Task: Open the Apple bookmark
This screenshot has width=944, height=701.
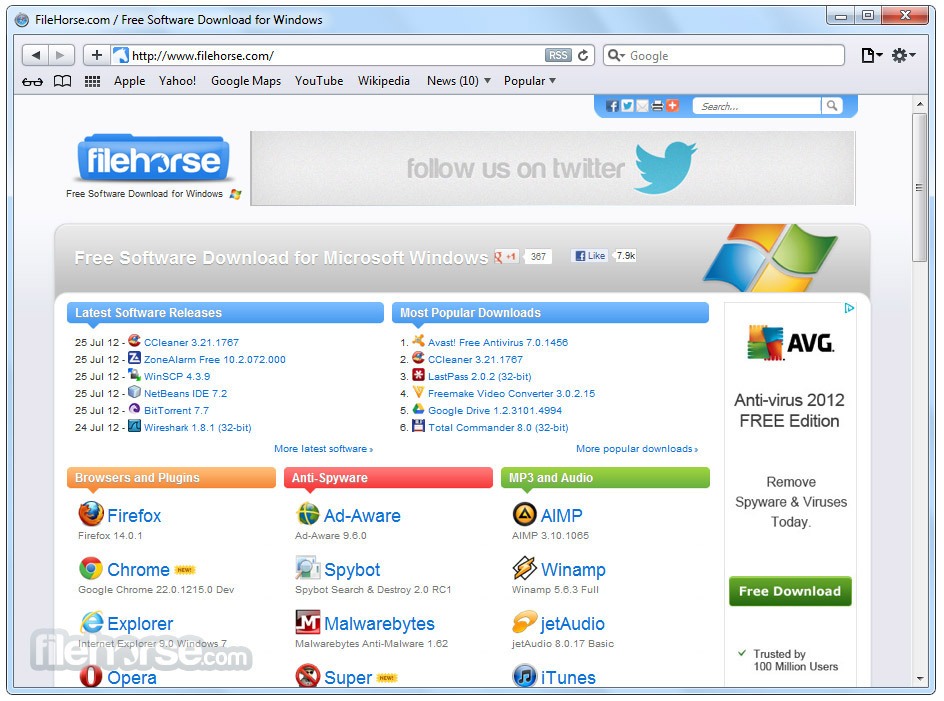Action: [x=129, y=81]
